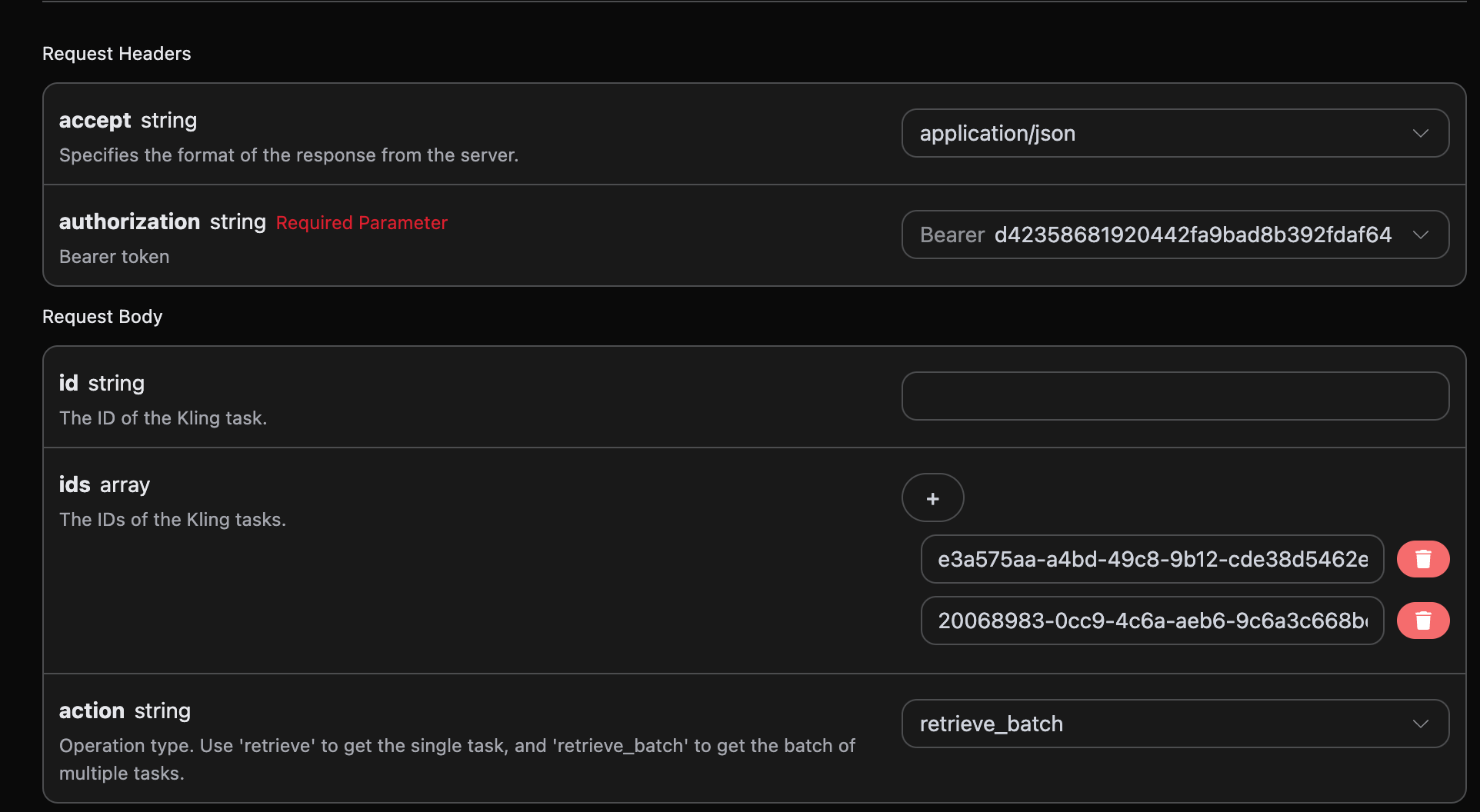Screen dimensions: 1480x812
Task: Click the authorization parameter name
Action: (129, 222)
